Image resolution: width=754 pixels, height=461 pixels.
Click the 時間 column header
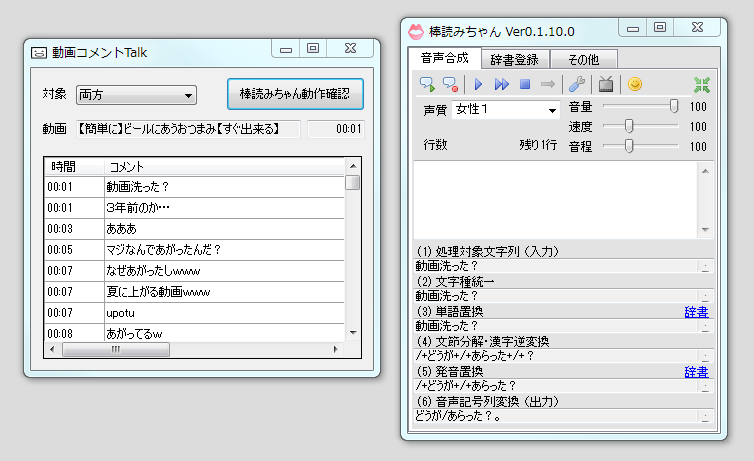coord(74,167)
